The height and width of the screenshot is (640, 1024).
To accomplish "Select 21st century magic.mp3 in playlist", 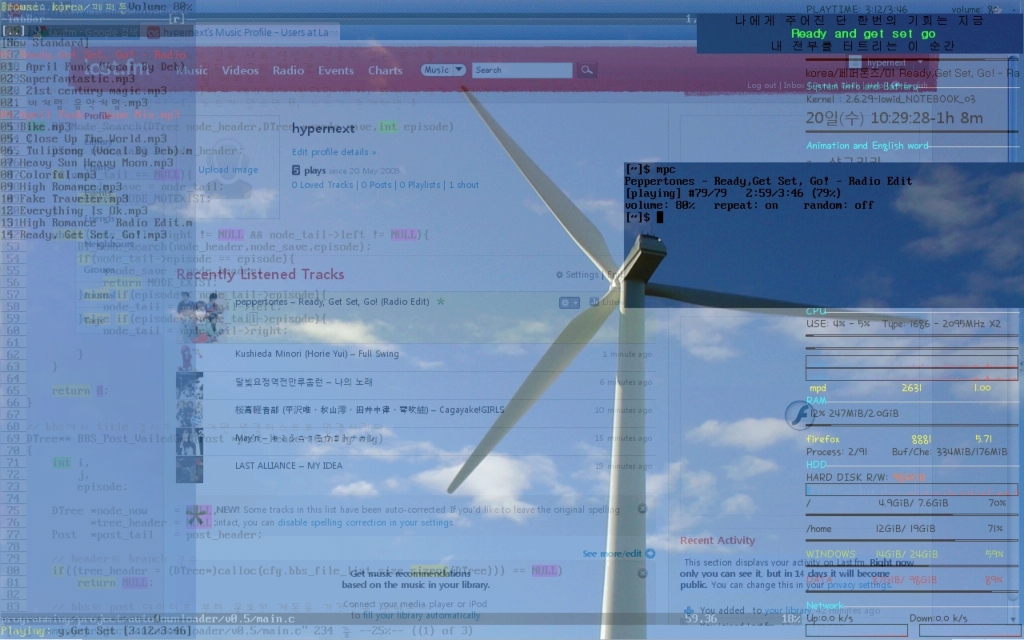I will (84, 91).
